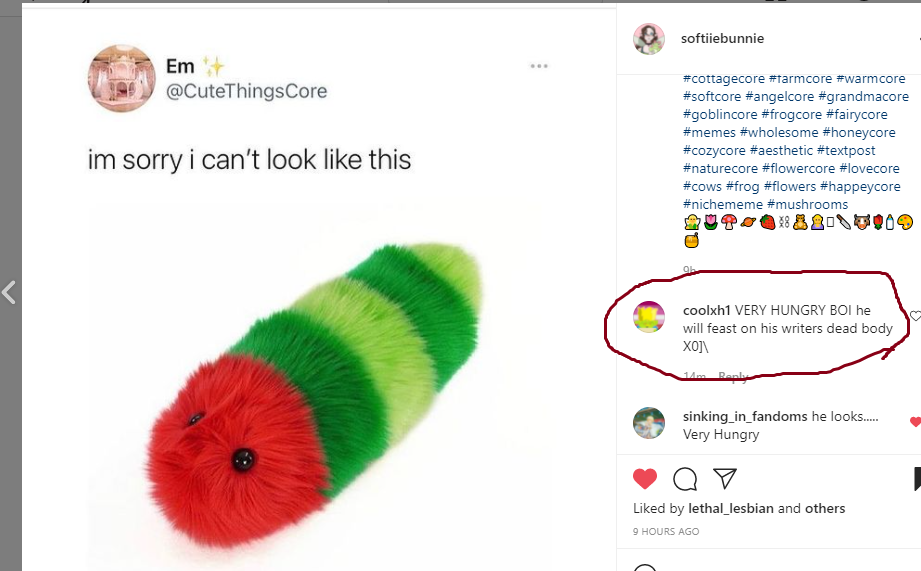Screen dimensions: 921x571
Task: Click the #cottagecore hashtag
Action: (724, 79)
